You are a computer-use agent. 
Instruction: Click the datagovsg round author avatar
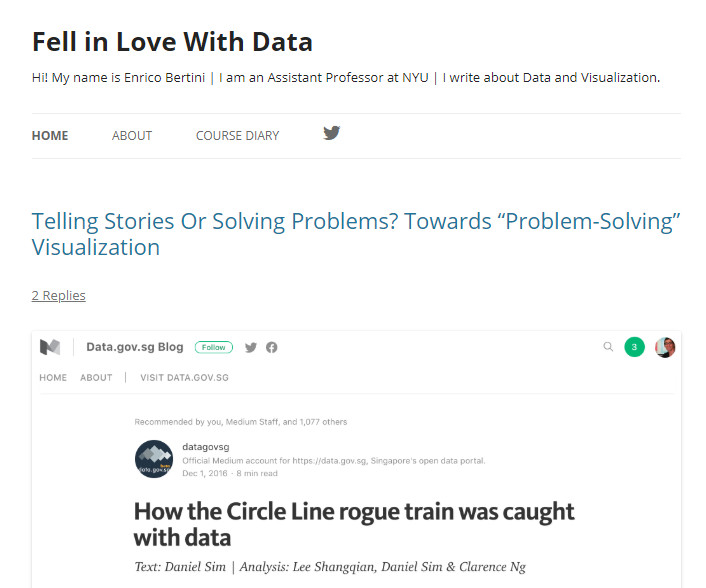[x=154, y=459]
